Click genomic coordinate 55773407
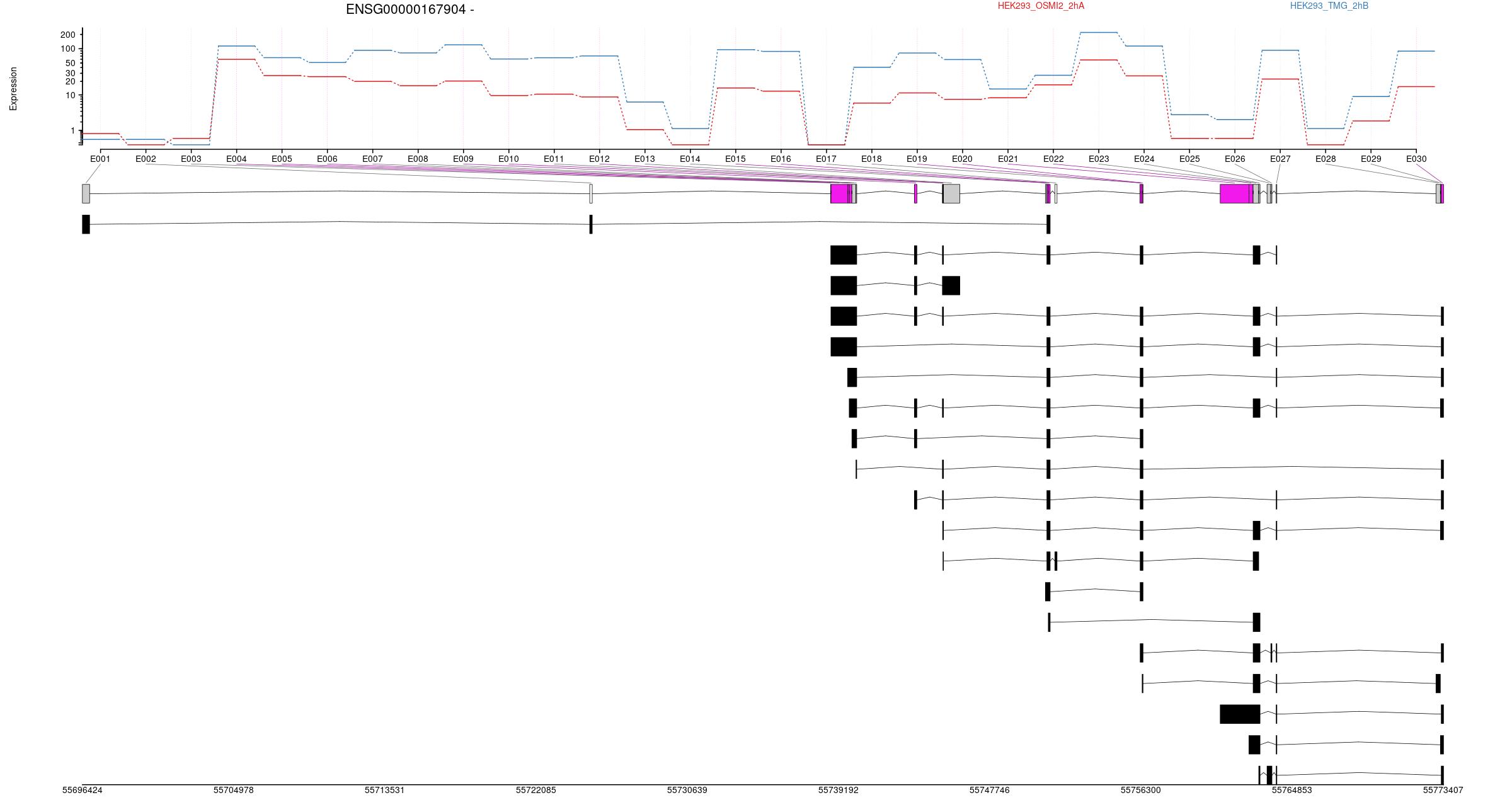This screenshot has height=800, width=1512. pos(1443,790)
